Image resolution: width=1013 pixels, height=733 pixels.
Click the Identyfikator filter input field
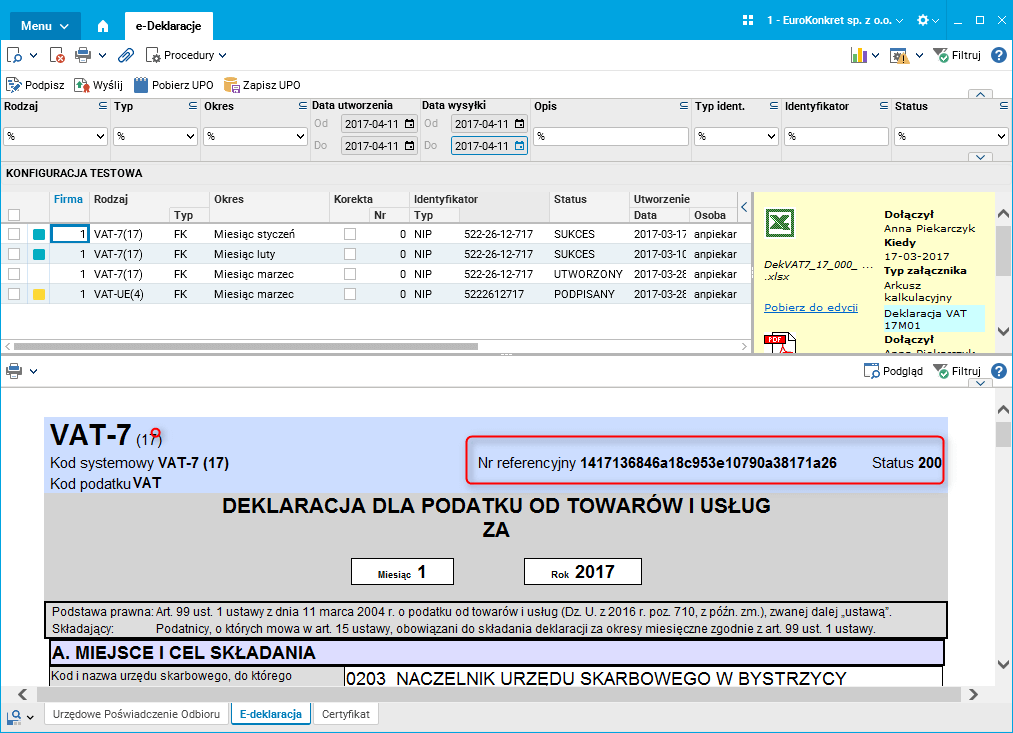point(836,136)
